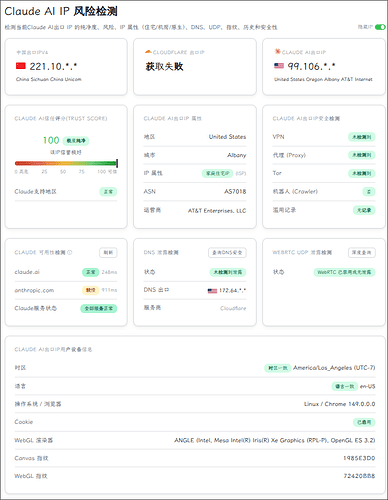The image size is (388, 500).
Task: Click "AT&T Enterprises, LLC" carrier value
Action: (x=217, y=211)
